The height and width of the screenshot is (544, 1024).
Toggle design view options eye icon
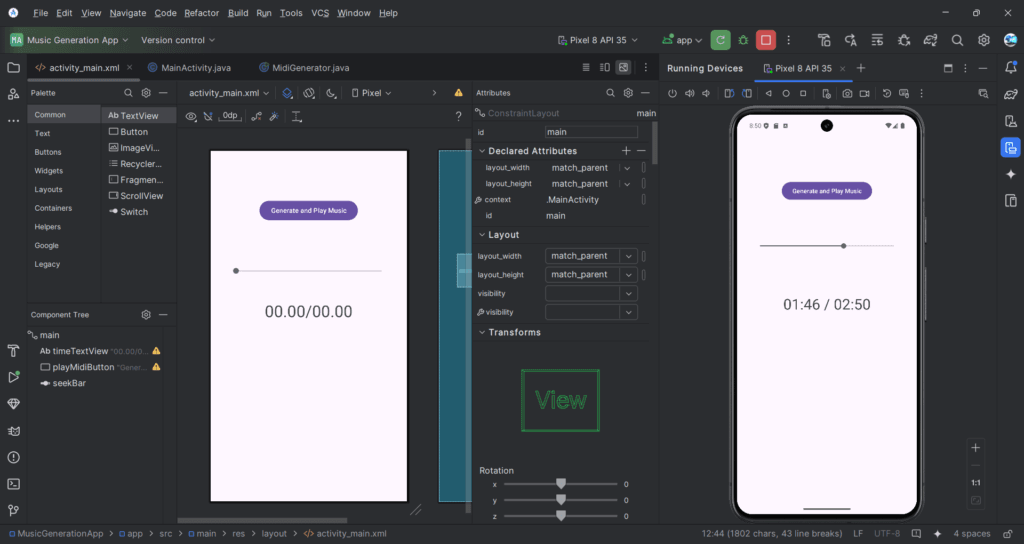point(191,116)
